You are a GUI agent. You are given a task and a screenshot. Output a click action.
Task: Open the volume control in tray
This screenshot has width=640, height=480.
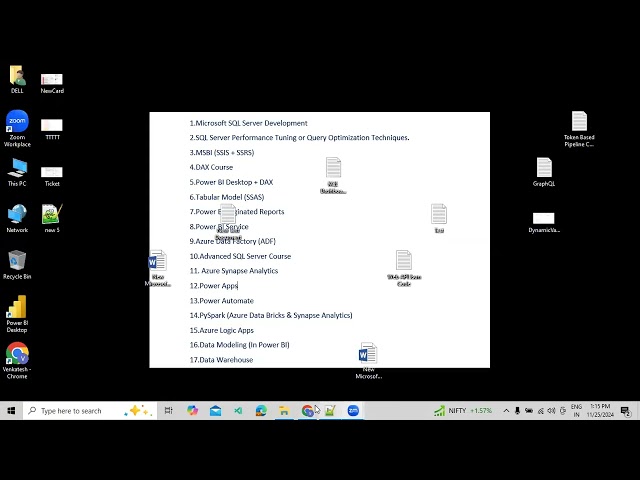click(x=551, y=411)
